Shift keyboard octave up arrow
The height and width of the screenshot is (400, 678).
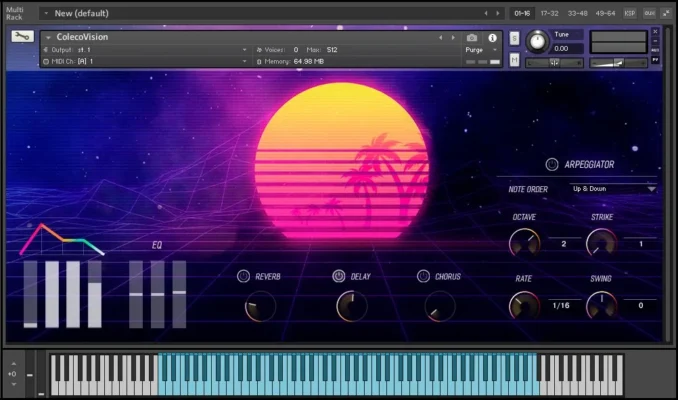point(13,364)
